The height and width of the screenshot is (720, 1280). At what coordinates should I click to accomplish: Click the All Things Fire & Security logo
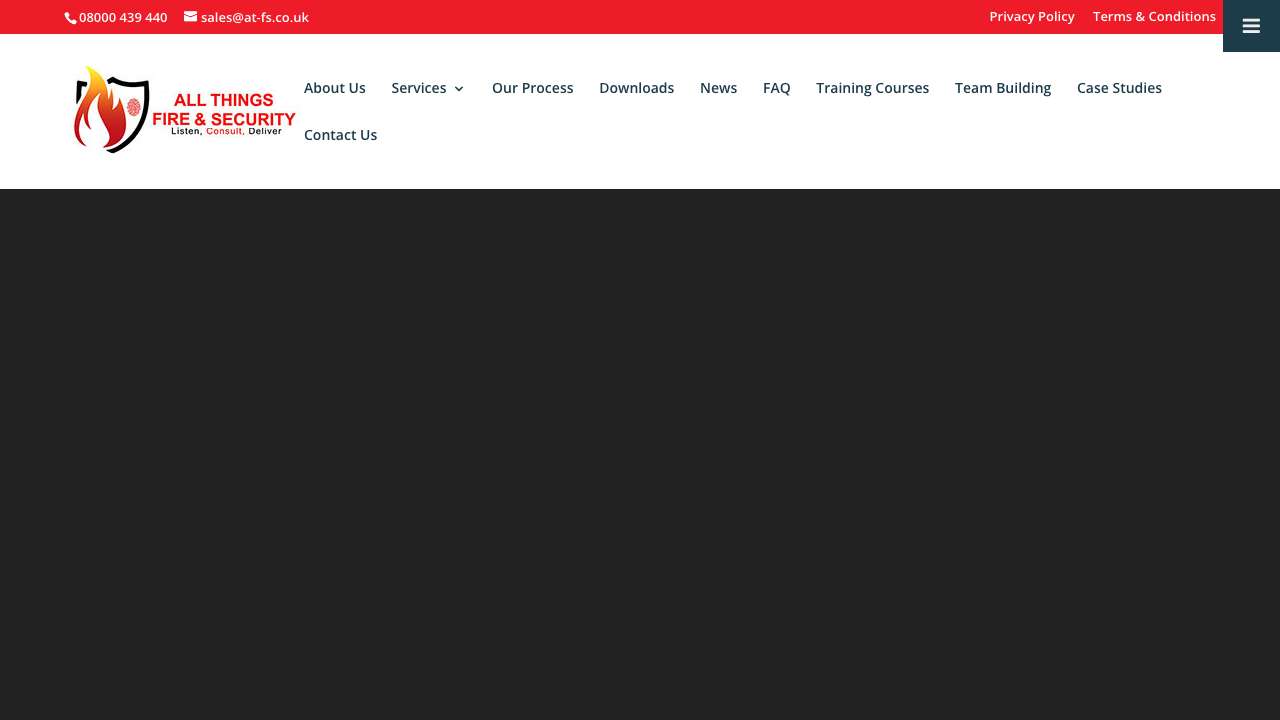(184, 111)
